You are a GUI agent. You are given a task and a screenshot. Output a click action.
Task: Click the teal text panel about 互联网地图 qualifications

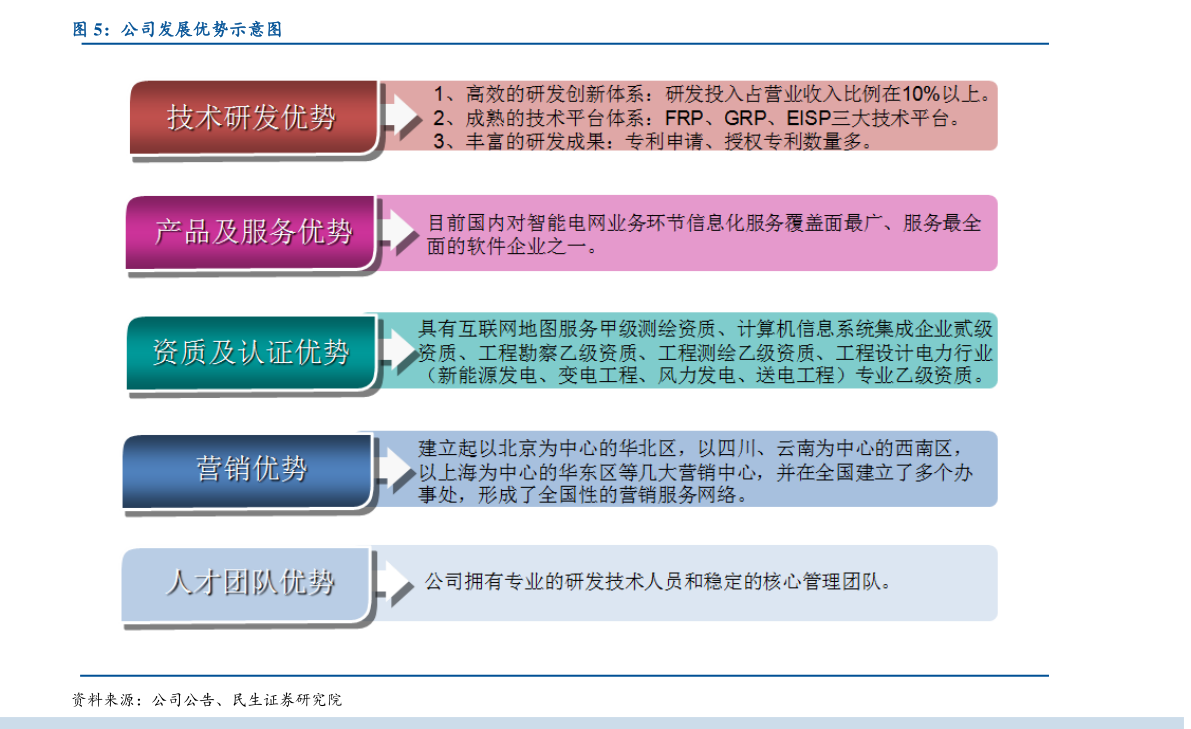(704, 351)
